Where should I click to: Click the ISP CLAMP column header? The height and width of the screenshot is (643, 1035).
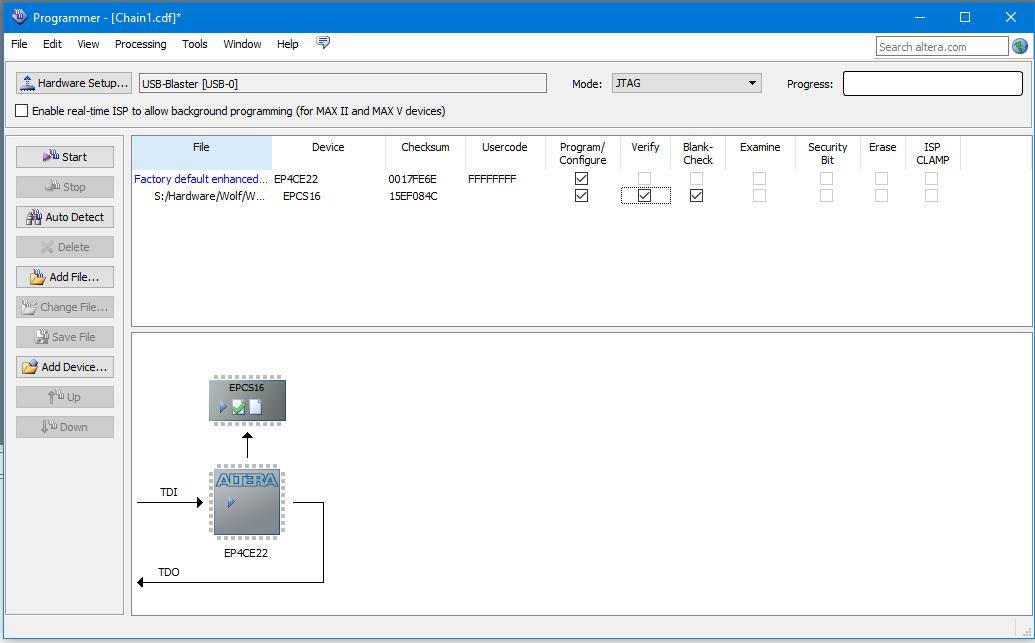[933, 153]
